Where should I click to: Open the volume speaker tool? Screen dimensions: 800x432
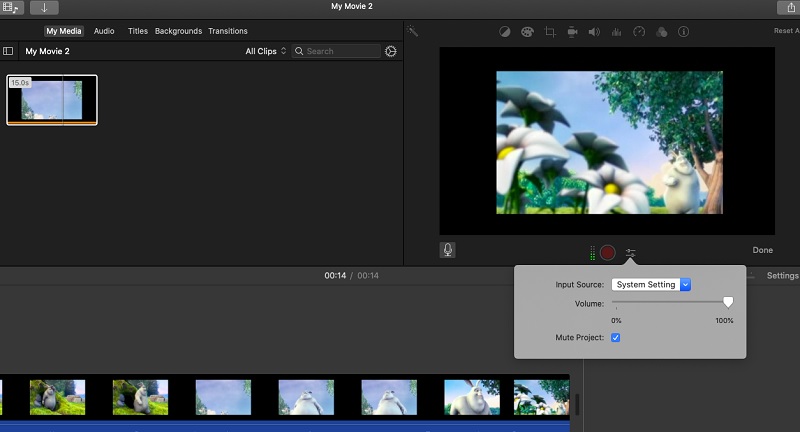click(x=594, y=32)
